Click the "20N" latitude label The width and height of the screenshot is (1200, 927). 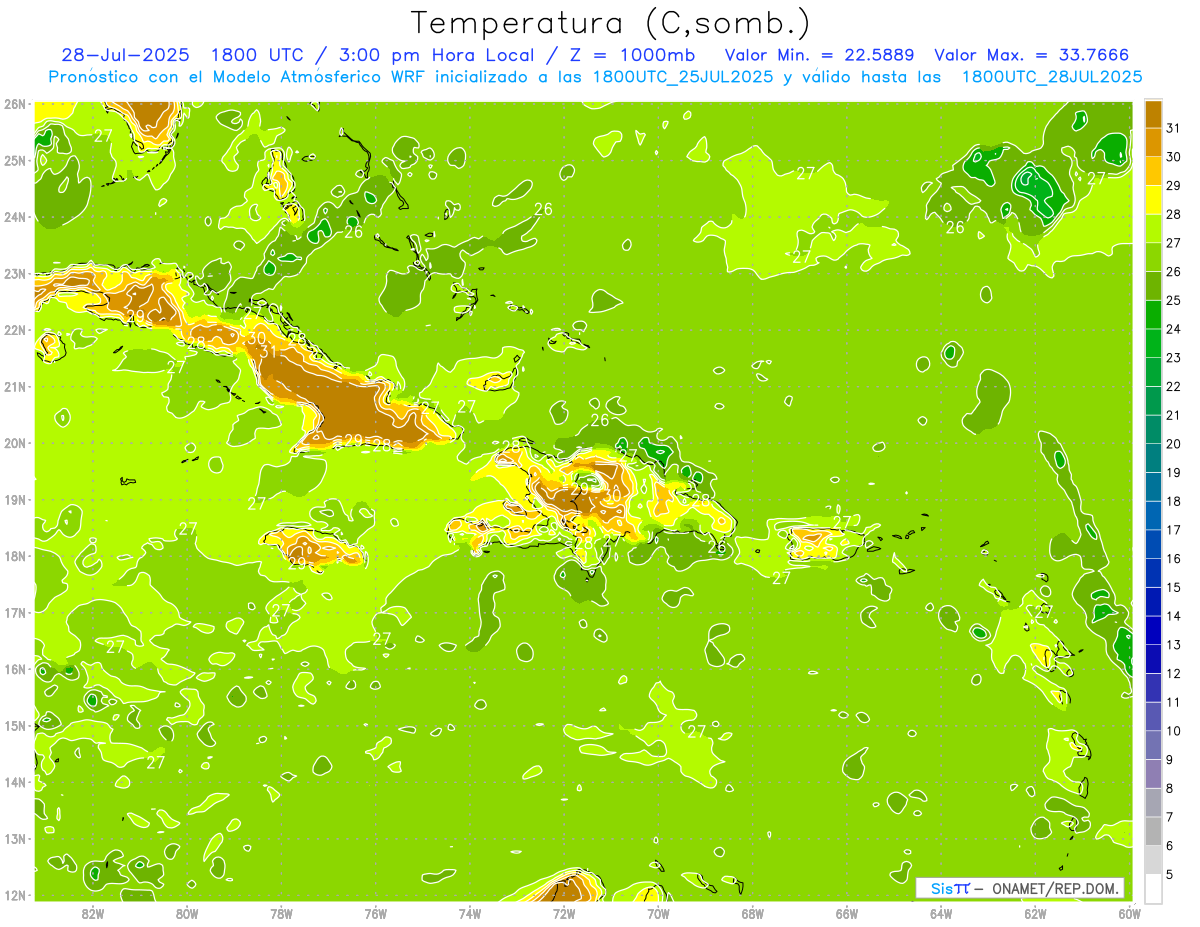[15, 443]
